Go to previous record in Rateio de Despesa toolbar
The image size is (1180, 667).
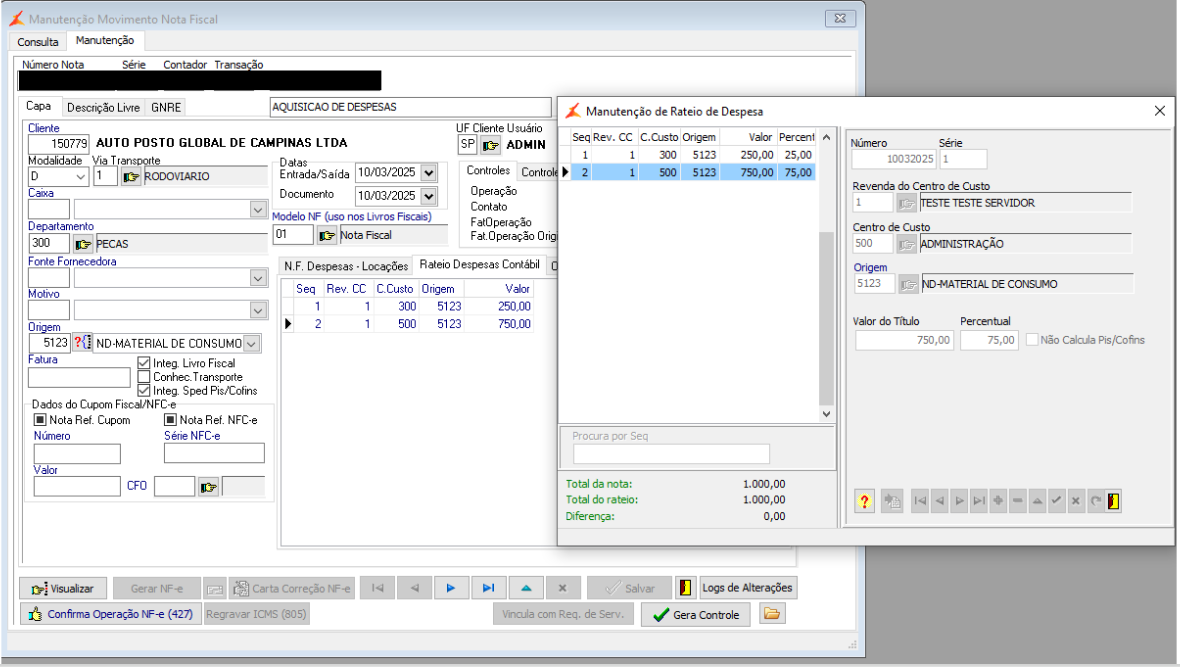coord(939,501)
